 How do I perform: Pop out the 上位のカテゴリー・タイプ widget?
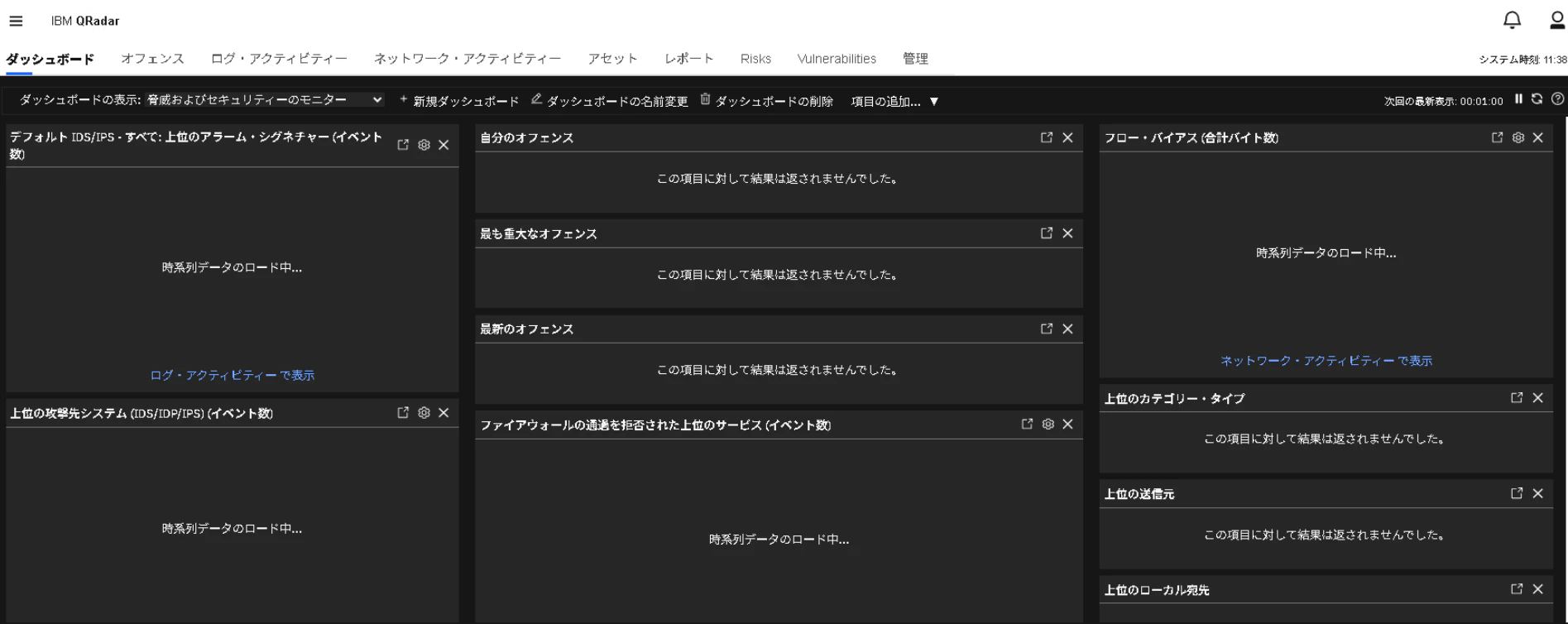pyautogui.click(x=1517, y=398)
